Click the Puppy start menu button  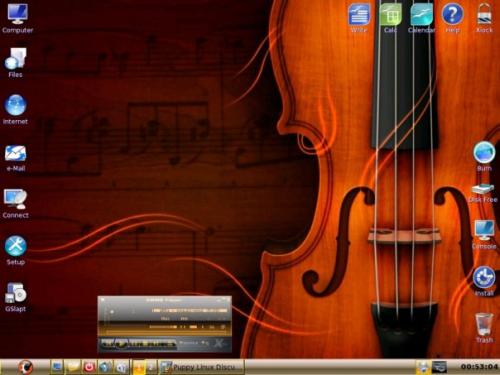[25, 367]
